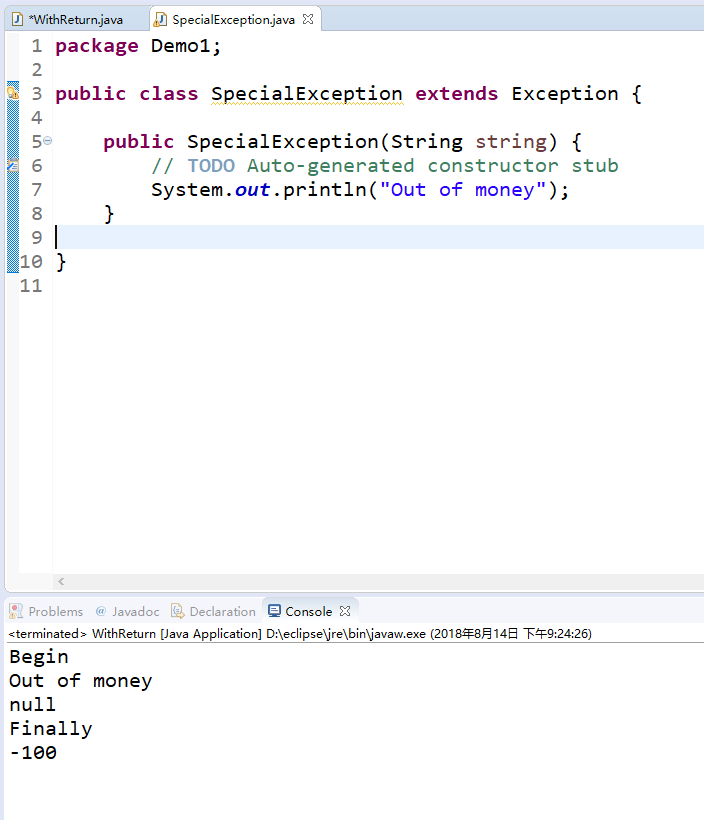Image resolution: width=704 pixels, height=820 pixels.
Task: Click 'println' on line 7
Action: click(325, 190)
